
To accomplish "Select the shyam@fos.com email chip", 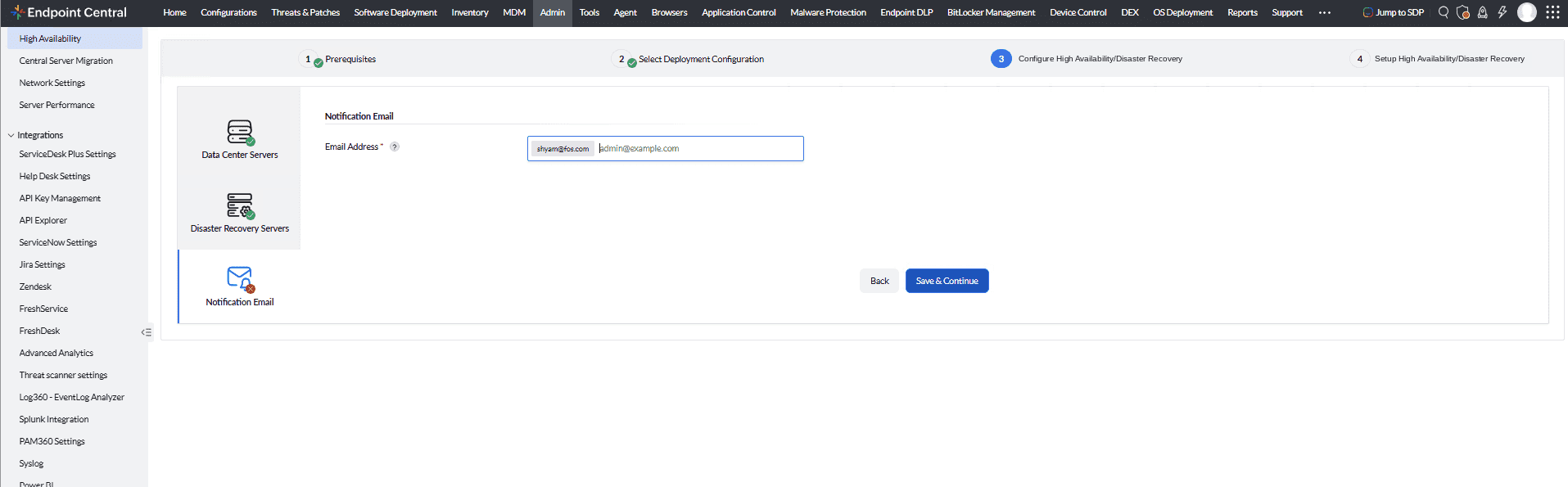I will (x=563, y=149).
